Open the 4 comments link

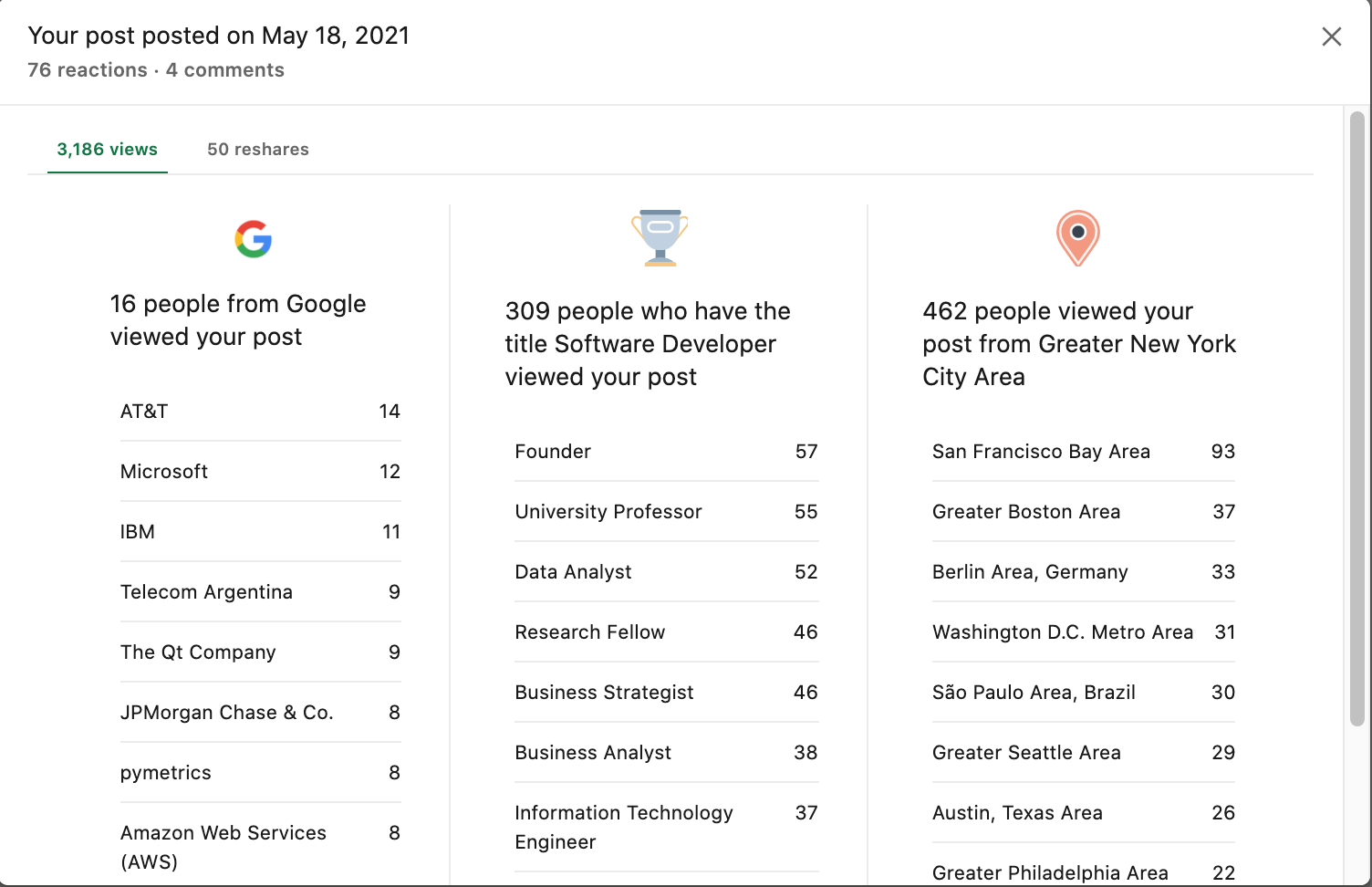tap(225, 70)
